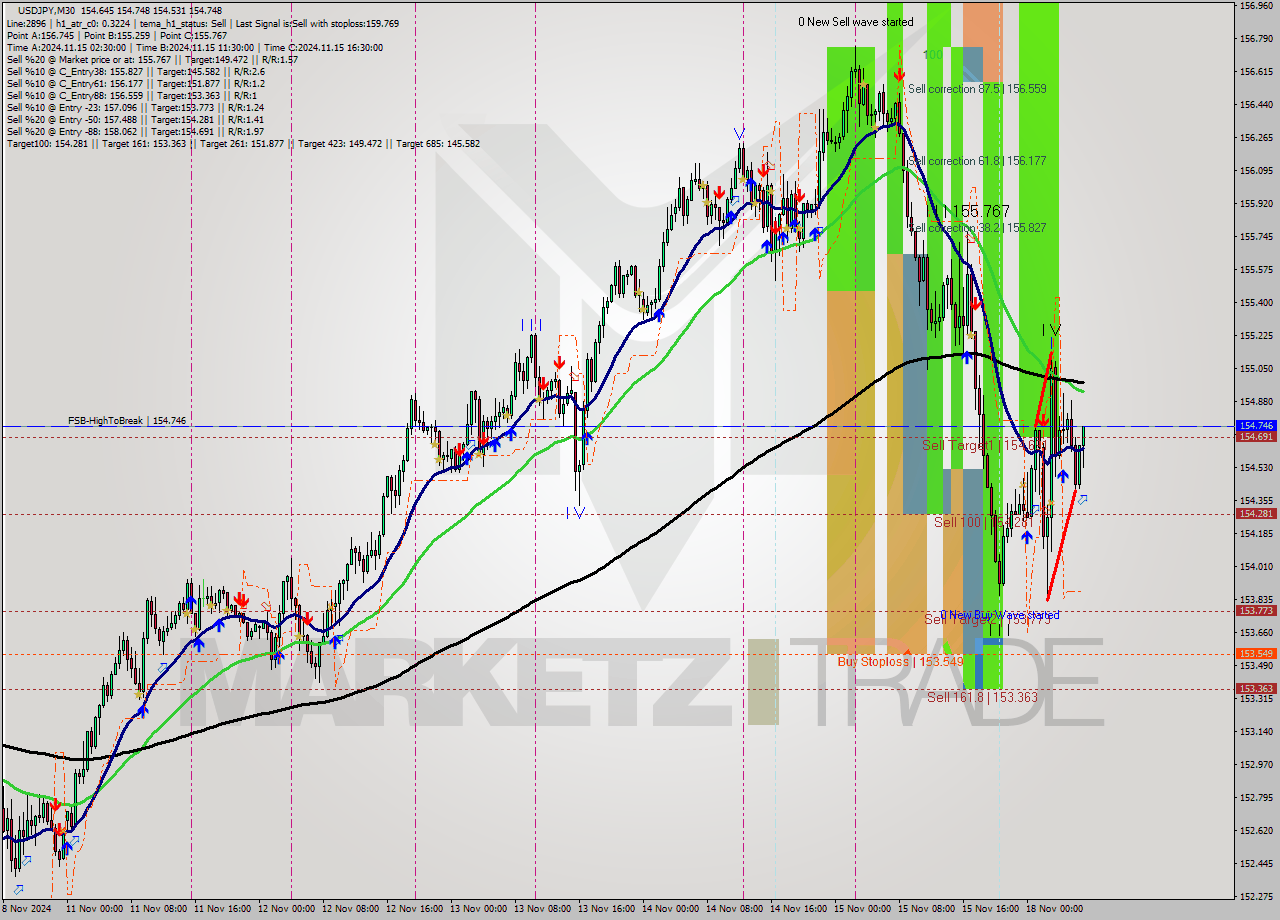Click the '0 New Sell wave started' label
The width and height of the screenshot is (1280, 920).
click(x=855, y=22)
